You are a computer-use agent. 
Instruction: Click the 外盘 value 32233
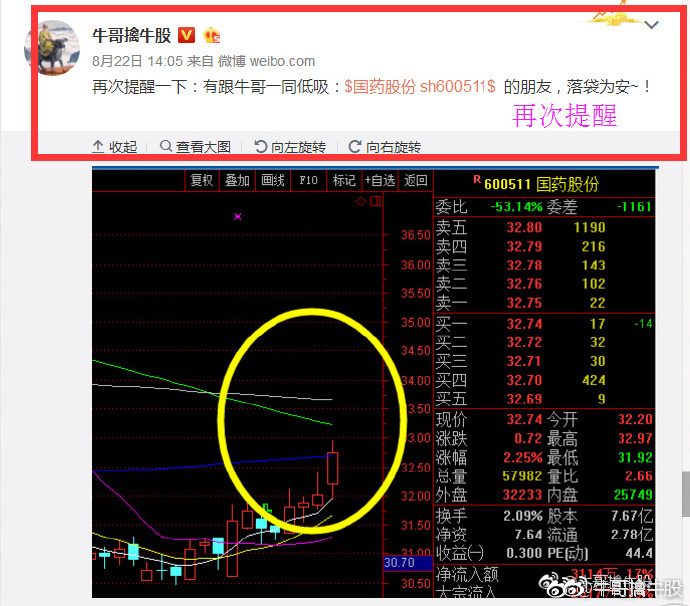click(522, 495)
